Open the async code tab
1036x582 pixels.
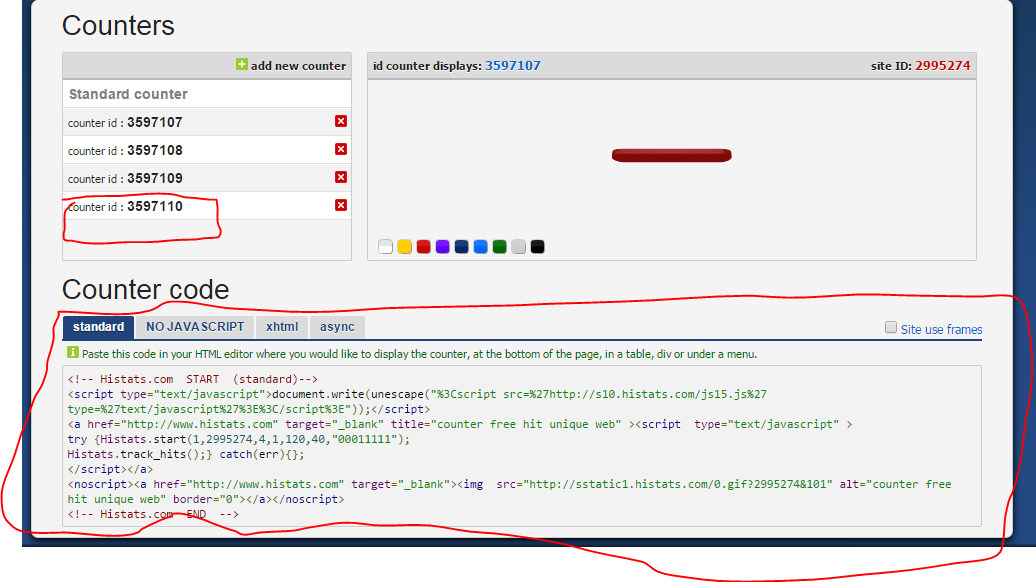click(337, 327)
